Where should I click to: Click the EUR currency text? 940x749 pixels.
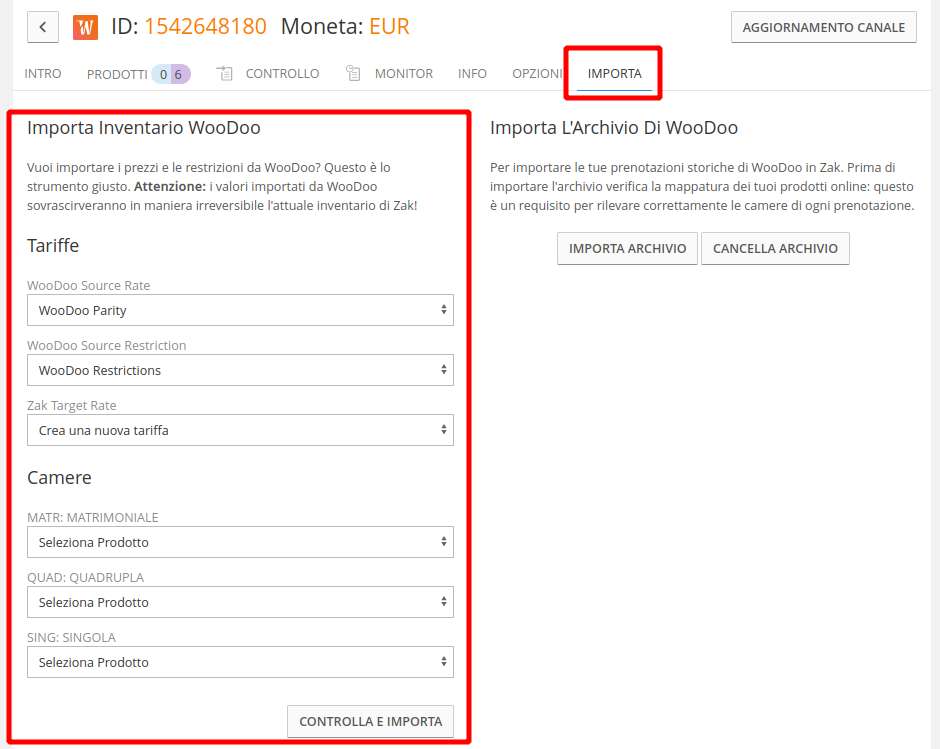[389, 26]
